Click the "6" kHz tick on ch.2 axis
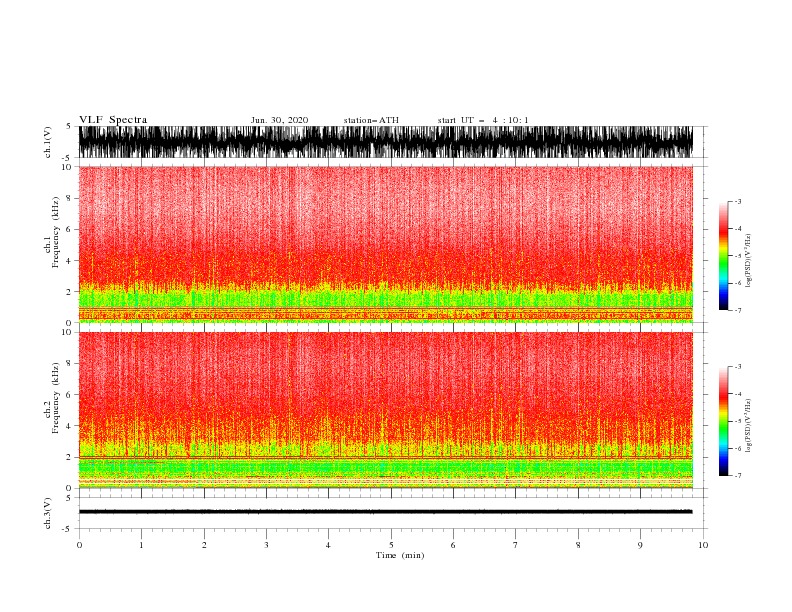 coord(69,395)
